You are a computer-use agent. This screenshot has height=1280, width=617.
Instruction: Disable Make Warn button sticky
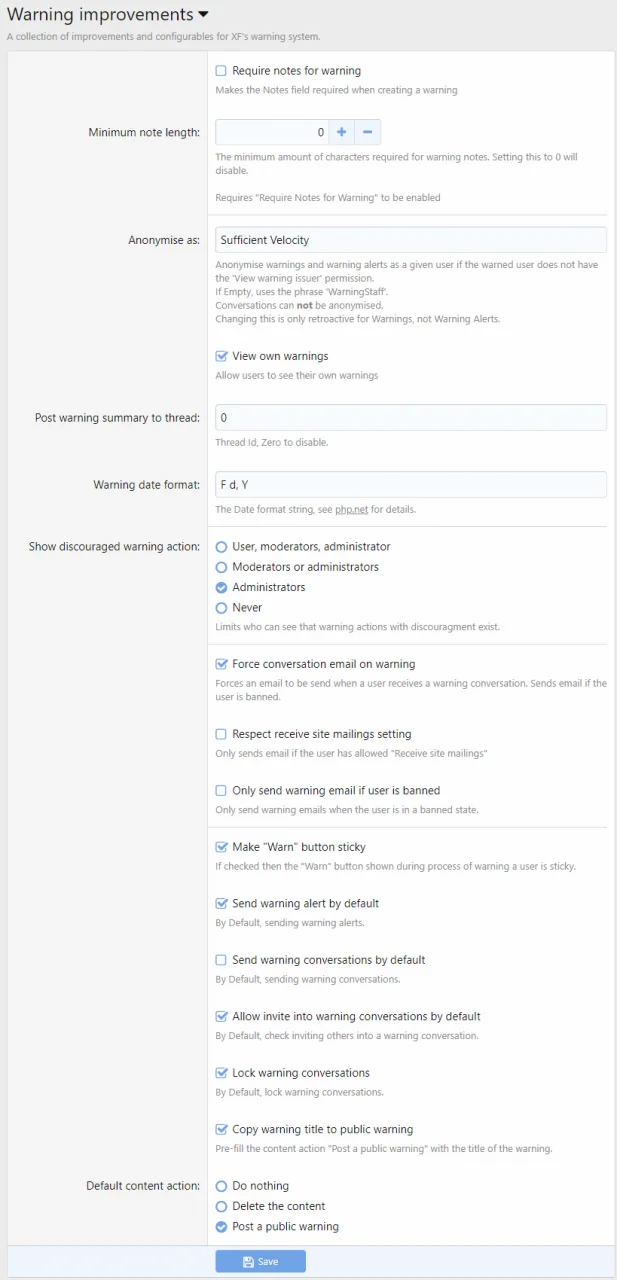tap(222, 846)
